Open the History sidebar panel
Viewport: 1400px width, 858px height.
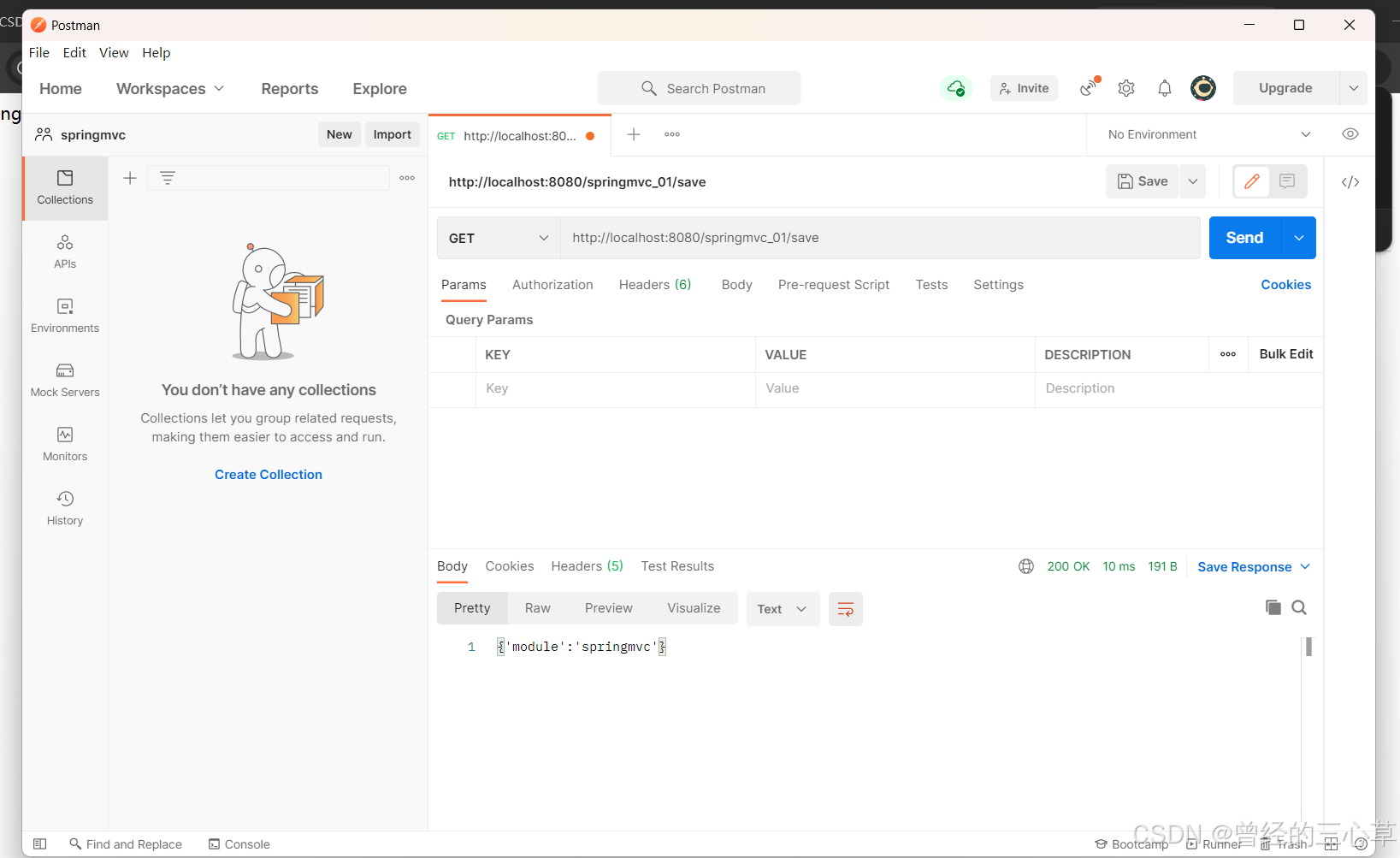point(65,508)
